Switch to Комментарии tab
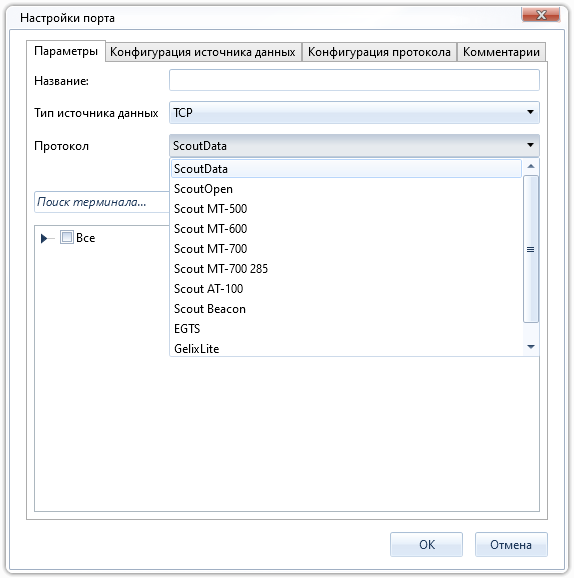The height and width of the screenshot is (578, 574). pyautogui.click(x=501, y=52)
